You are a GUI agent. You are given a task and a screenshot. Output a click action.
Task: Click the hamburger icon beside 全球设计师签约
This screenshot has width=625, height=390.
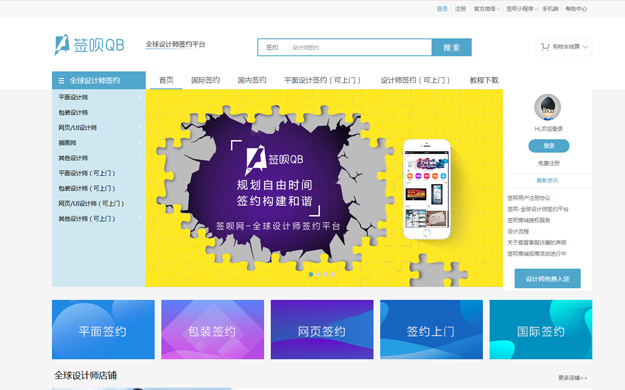(61, 81)
